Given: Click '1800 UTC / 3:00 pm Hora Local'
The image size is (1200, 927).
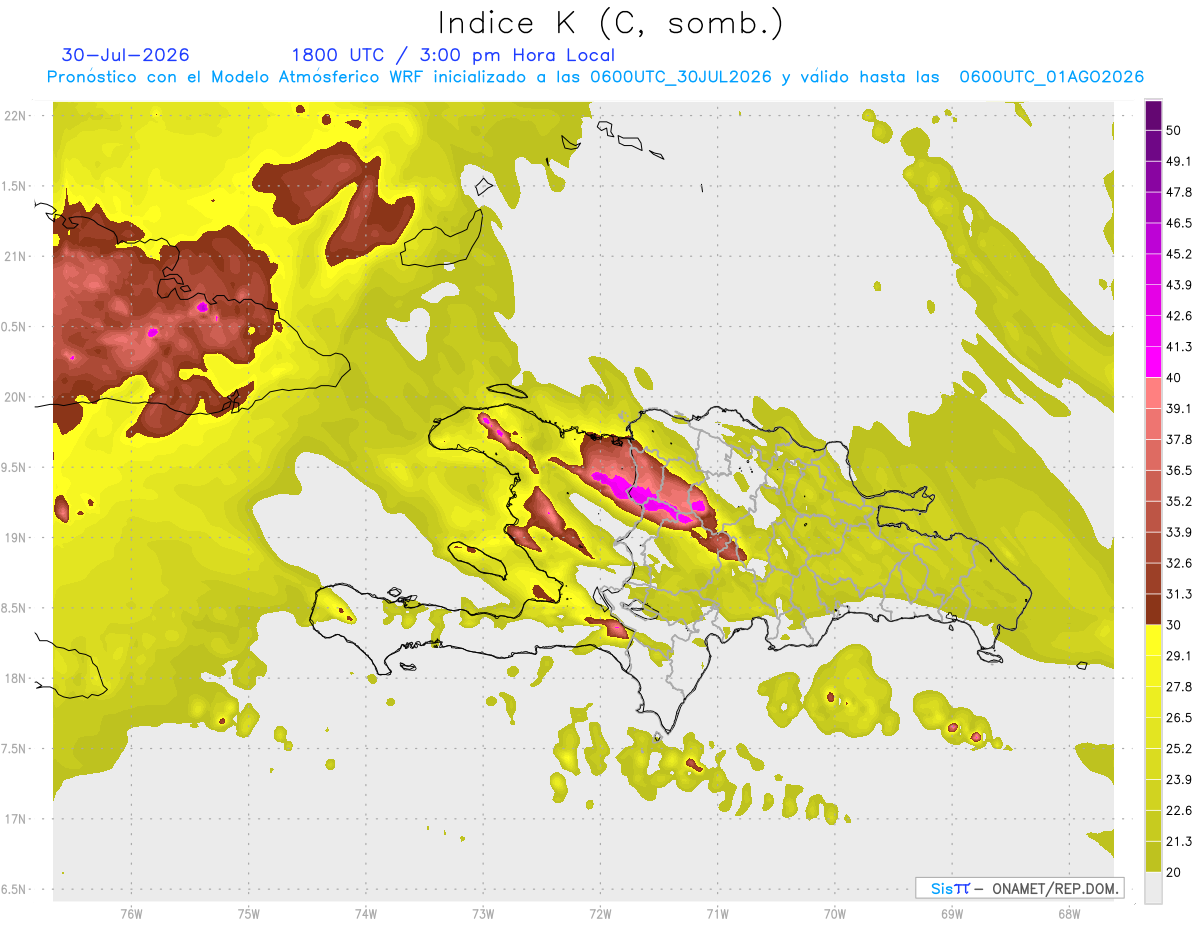Looking at the screenshot, I should [453, 55].
